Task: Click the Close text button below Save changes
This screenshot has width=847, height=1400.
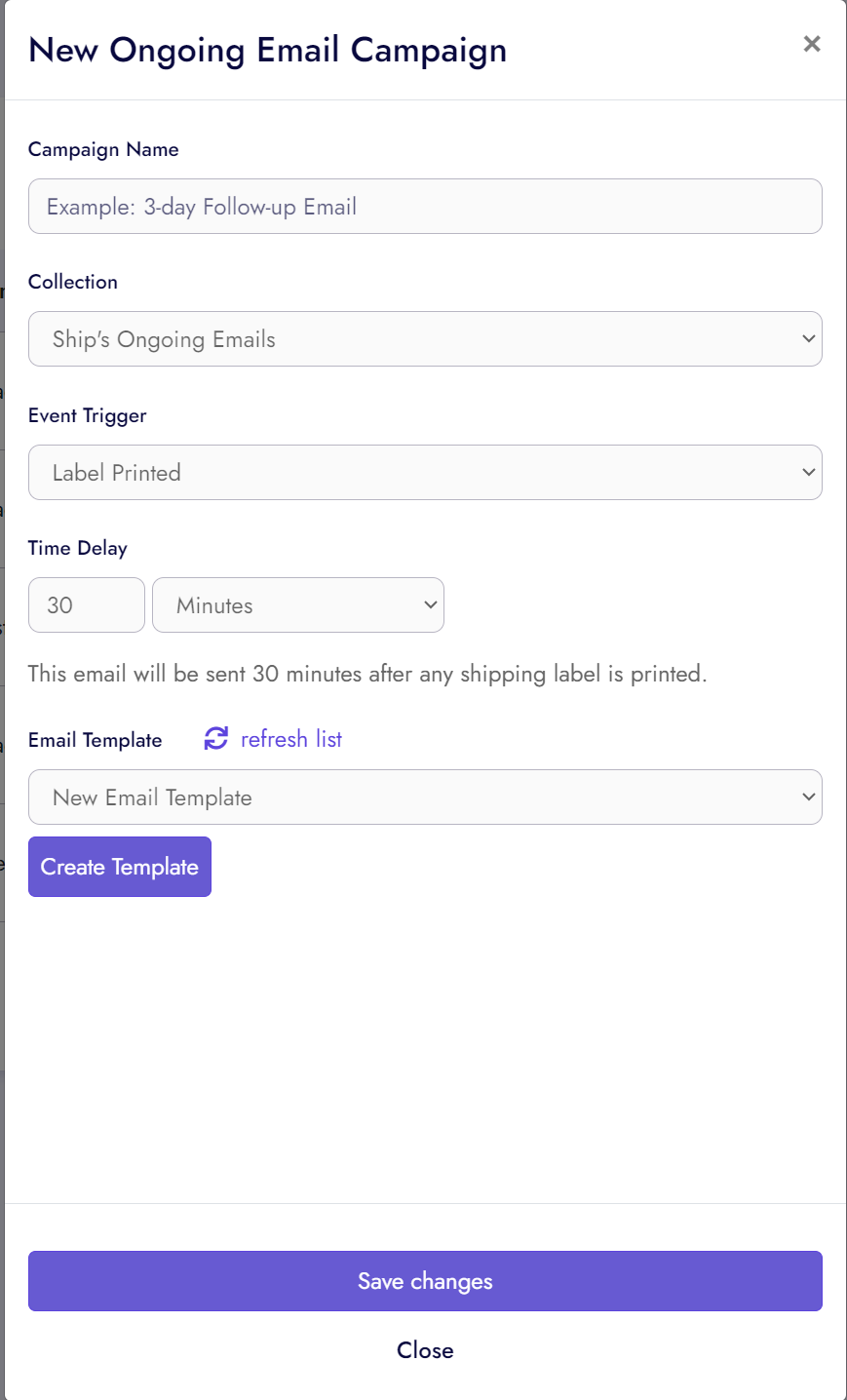Action: (x=425, y=1350)
